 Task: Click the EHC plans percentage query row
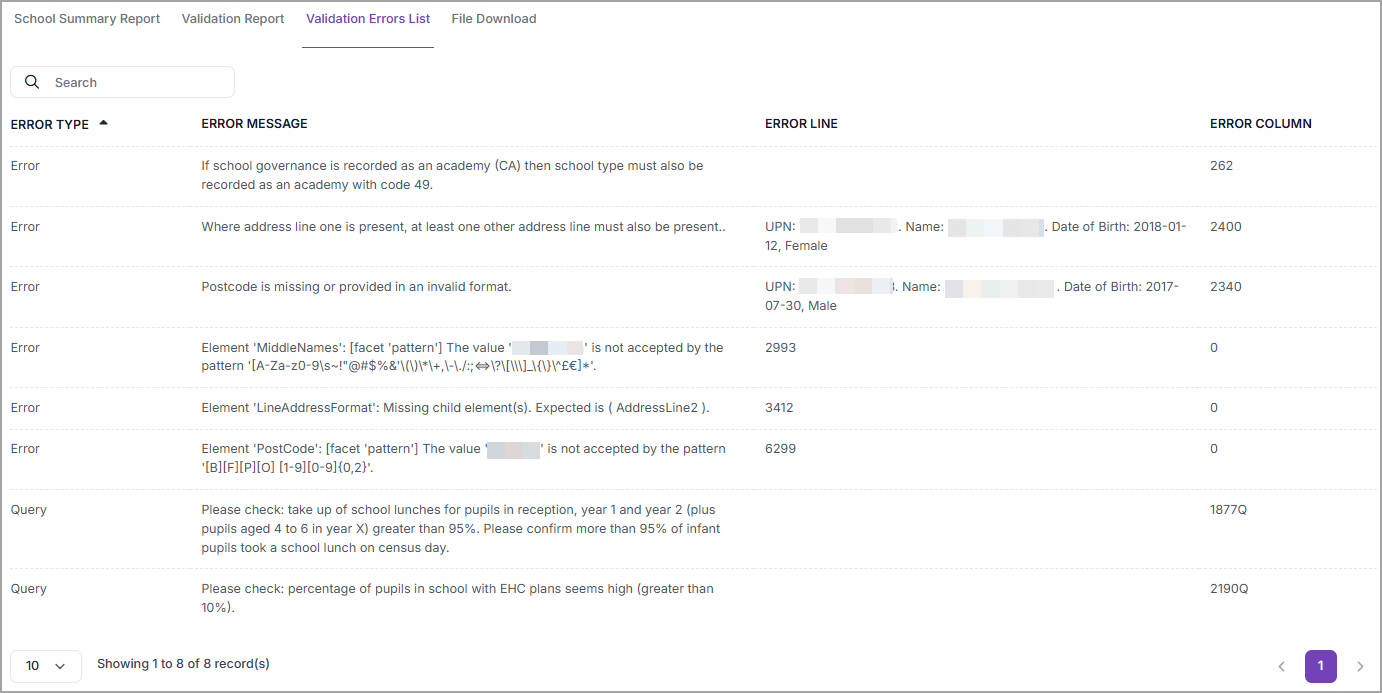click(691, 598)
